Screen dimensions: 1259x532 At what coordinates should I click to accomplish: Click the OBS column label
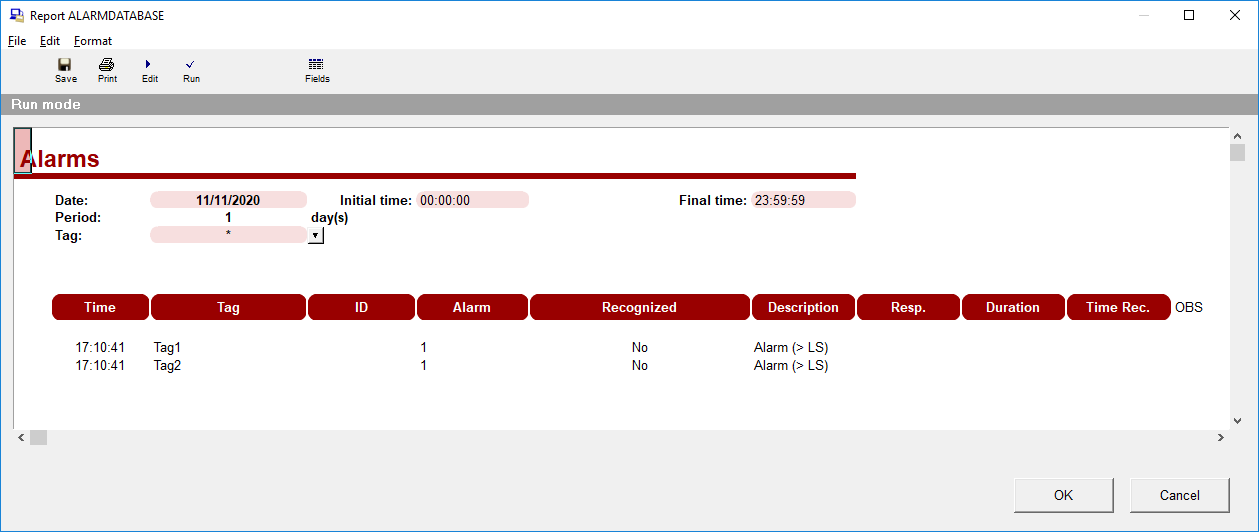(x=1189, y=307)
